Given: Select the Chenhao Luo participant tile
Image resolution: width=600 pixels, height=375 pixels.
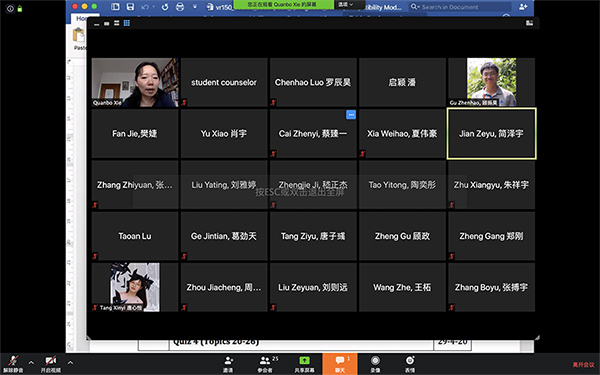Looking at the screenshot, I should click(x=313, y=82).
